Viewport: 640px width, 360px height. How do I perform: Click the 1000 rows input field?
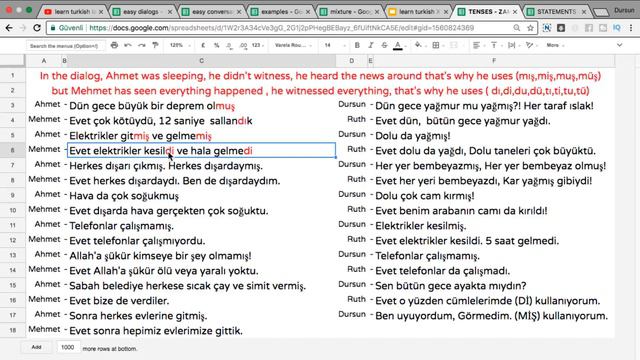pos(67,347)
